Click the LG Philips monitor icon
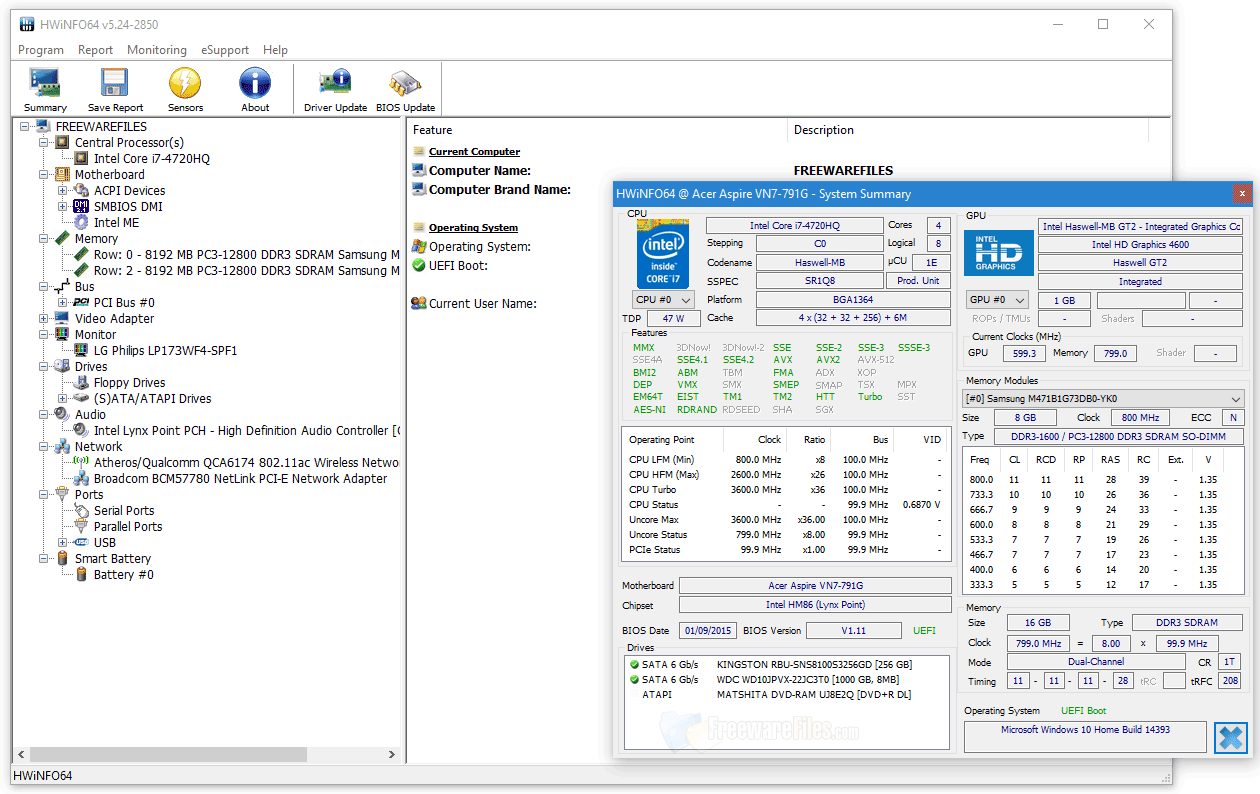 click(78, 350)
